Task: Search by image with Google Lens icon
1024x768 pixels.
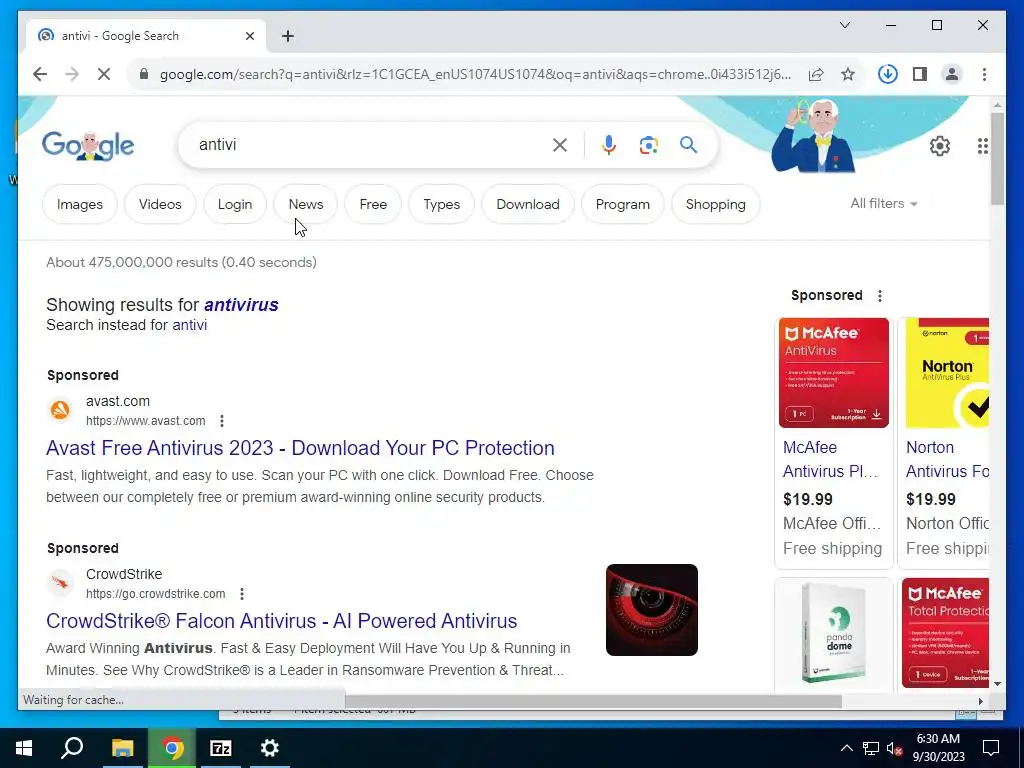Action: click(648, 145)
